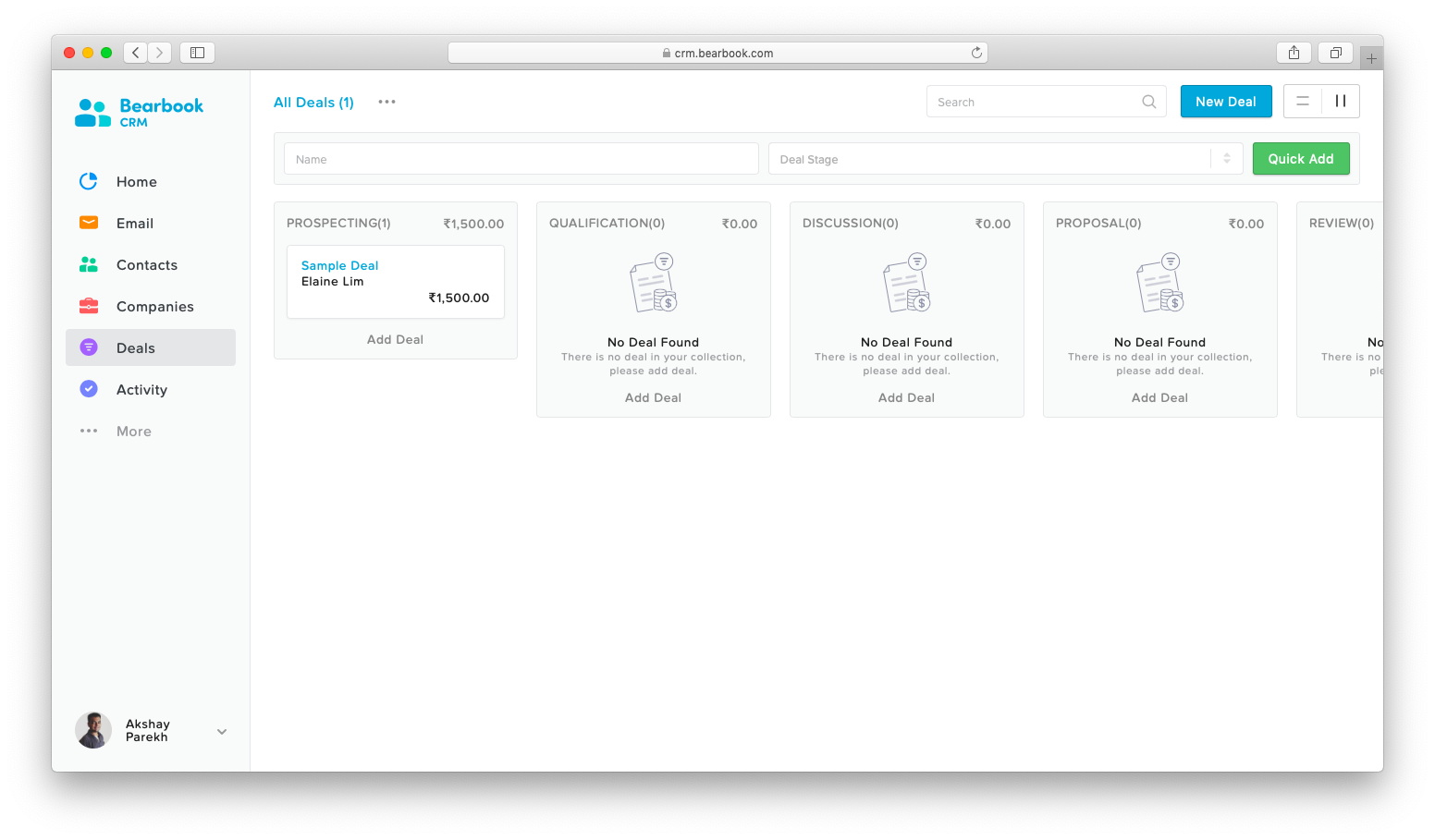Viewport: 1435px width, 840px height.
Task: Open the Home sidebar icon
Action: [89, 181]
